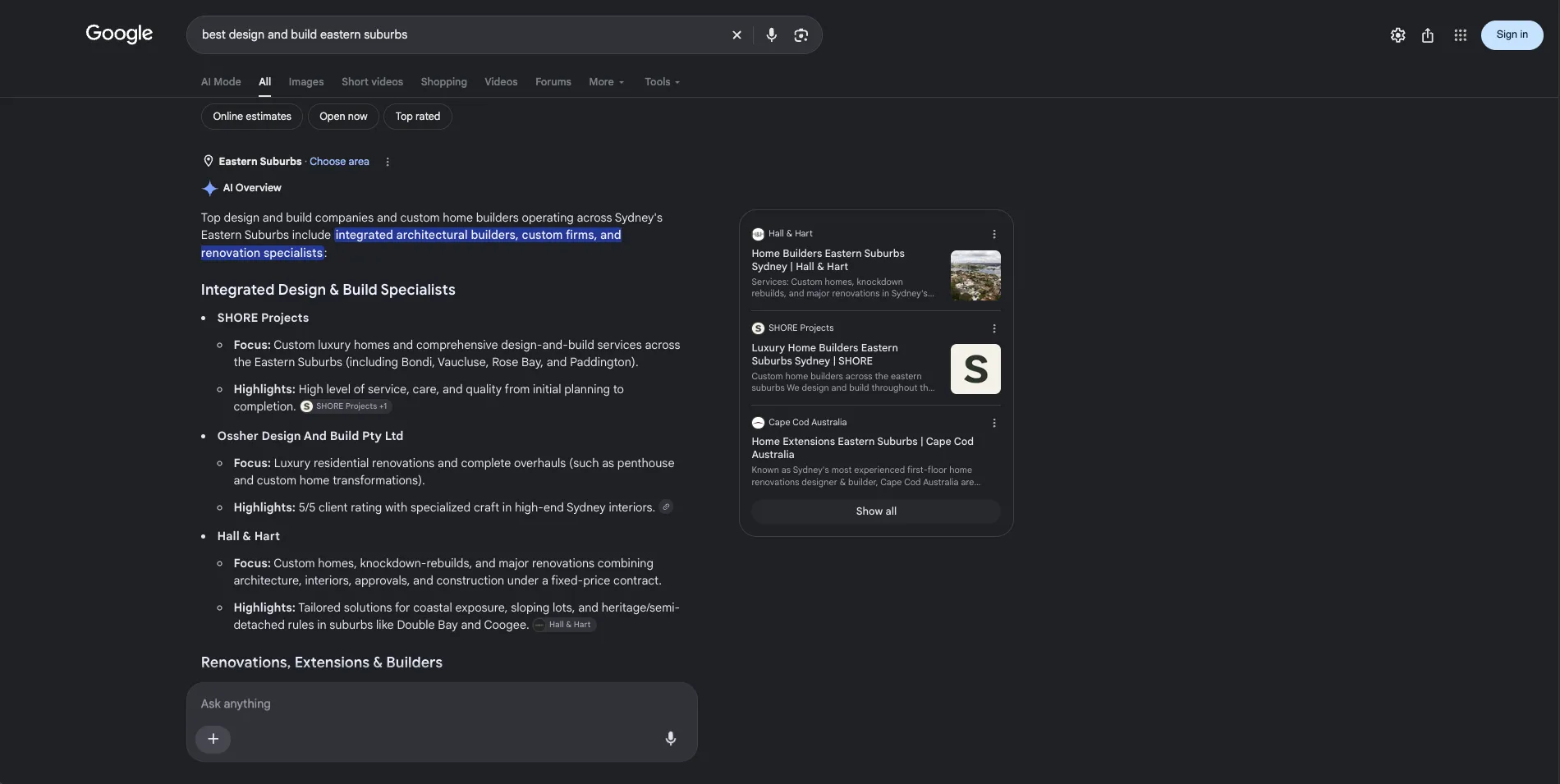
Task: Click the share icon in the top bar
Action: [x=1428, y=35]
